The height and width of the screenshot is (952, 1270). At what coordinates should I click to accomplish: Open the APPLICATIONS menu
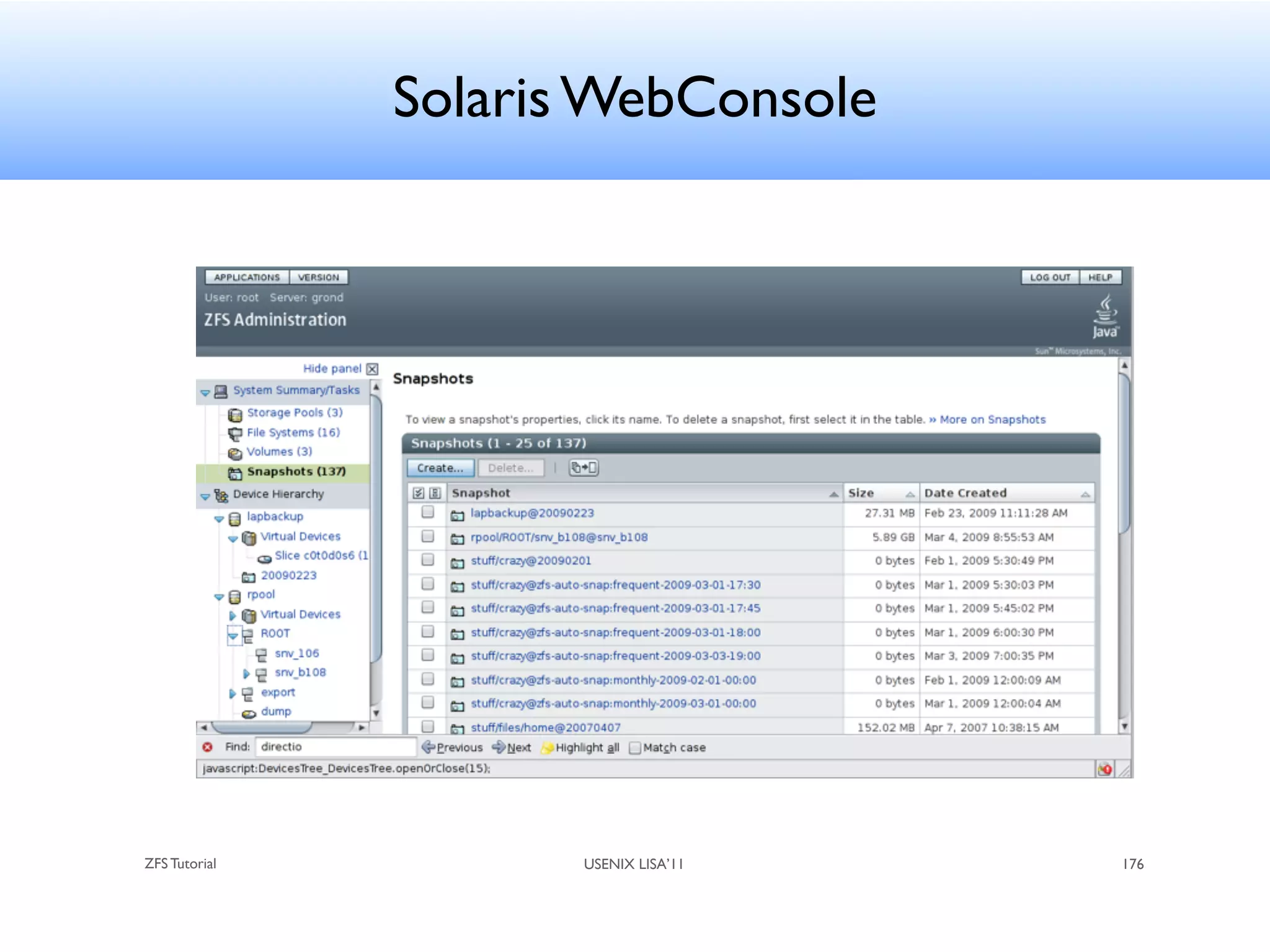(x=247, y=278)
